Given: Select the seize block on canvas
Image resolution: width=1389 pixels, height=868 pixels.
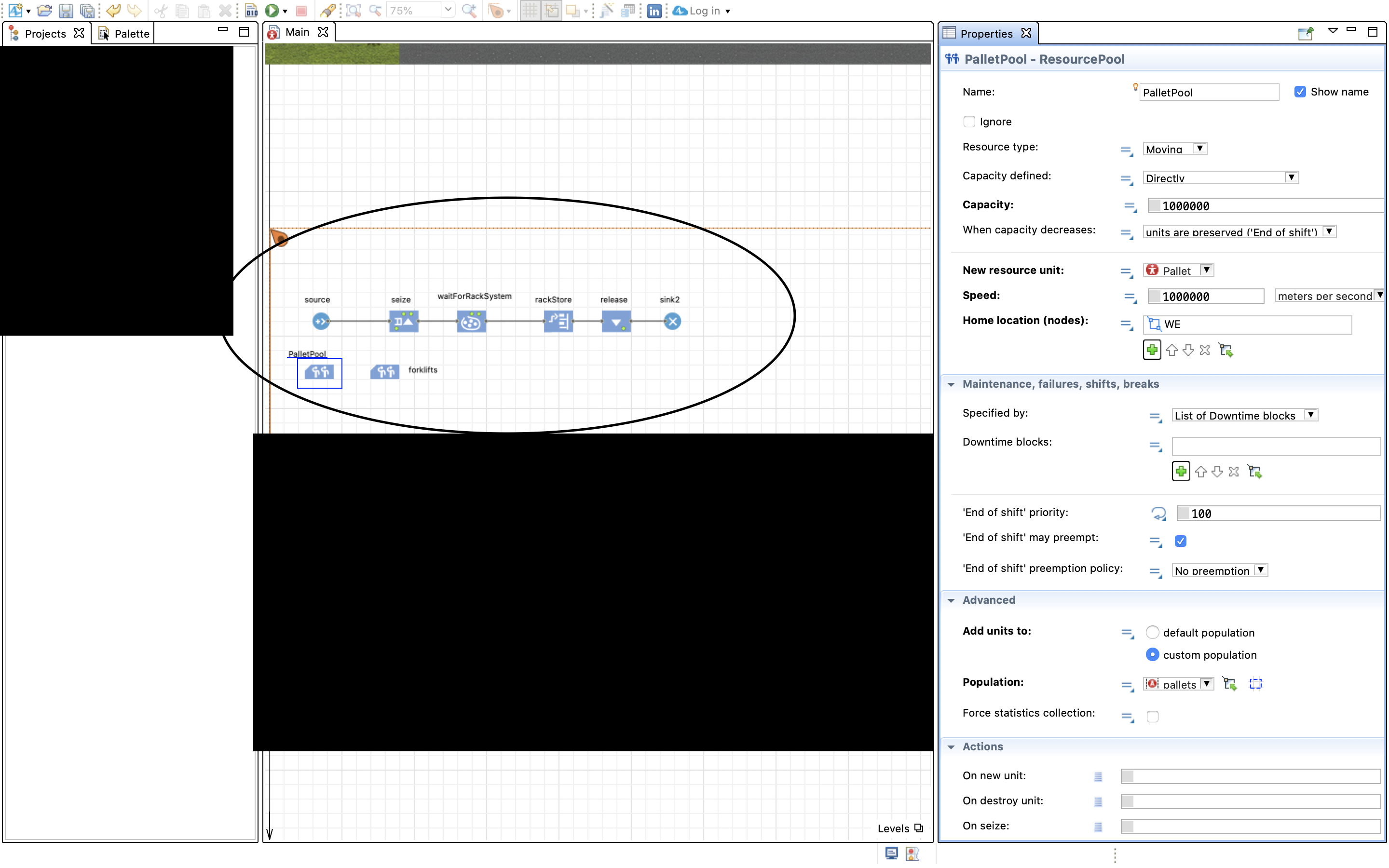Looking at the screenshot, I should (404, 322).
